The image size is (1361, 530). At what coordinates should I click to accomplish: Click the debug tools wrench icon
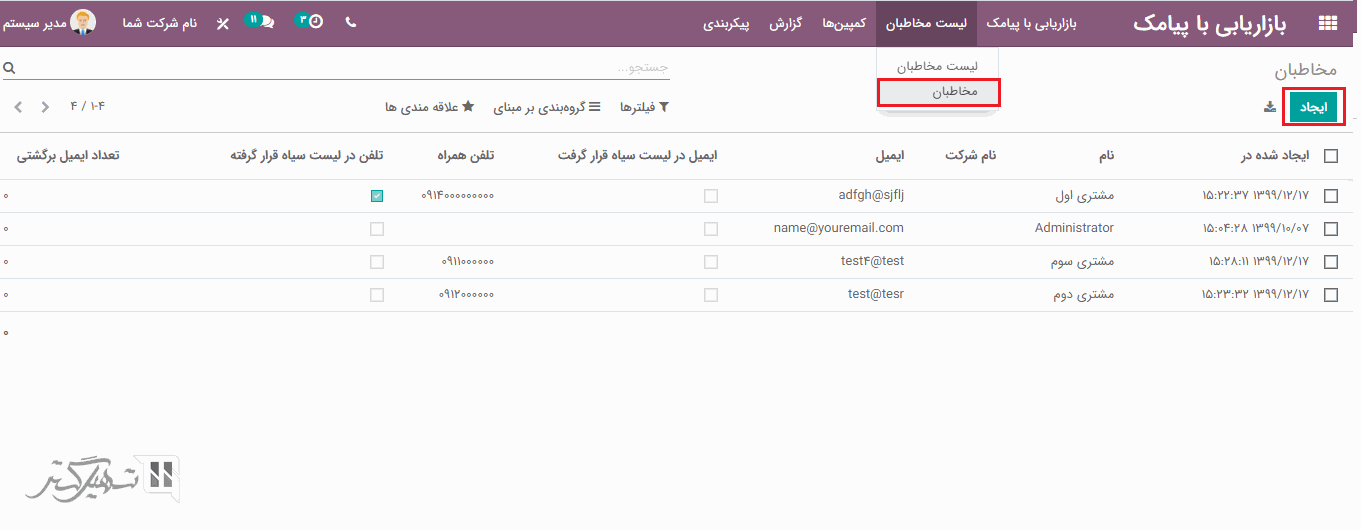[x=222, y=22]
